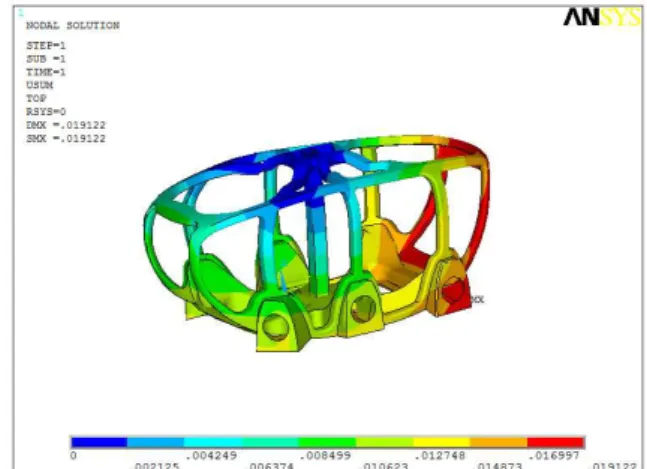Select the TOP label text
This screenshot has height=469, width=647.
[x=36, y=99]
